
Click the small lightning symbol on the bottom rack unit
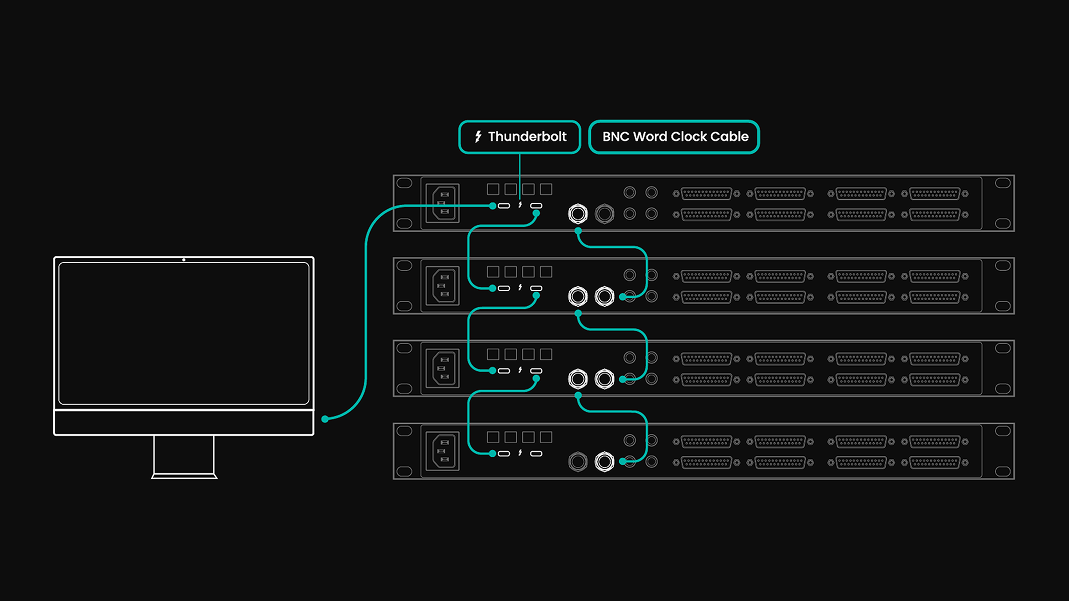pos(520,452)
